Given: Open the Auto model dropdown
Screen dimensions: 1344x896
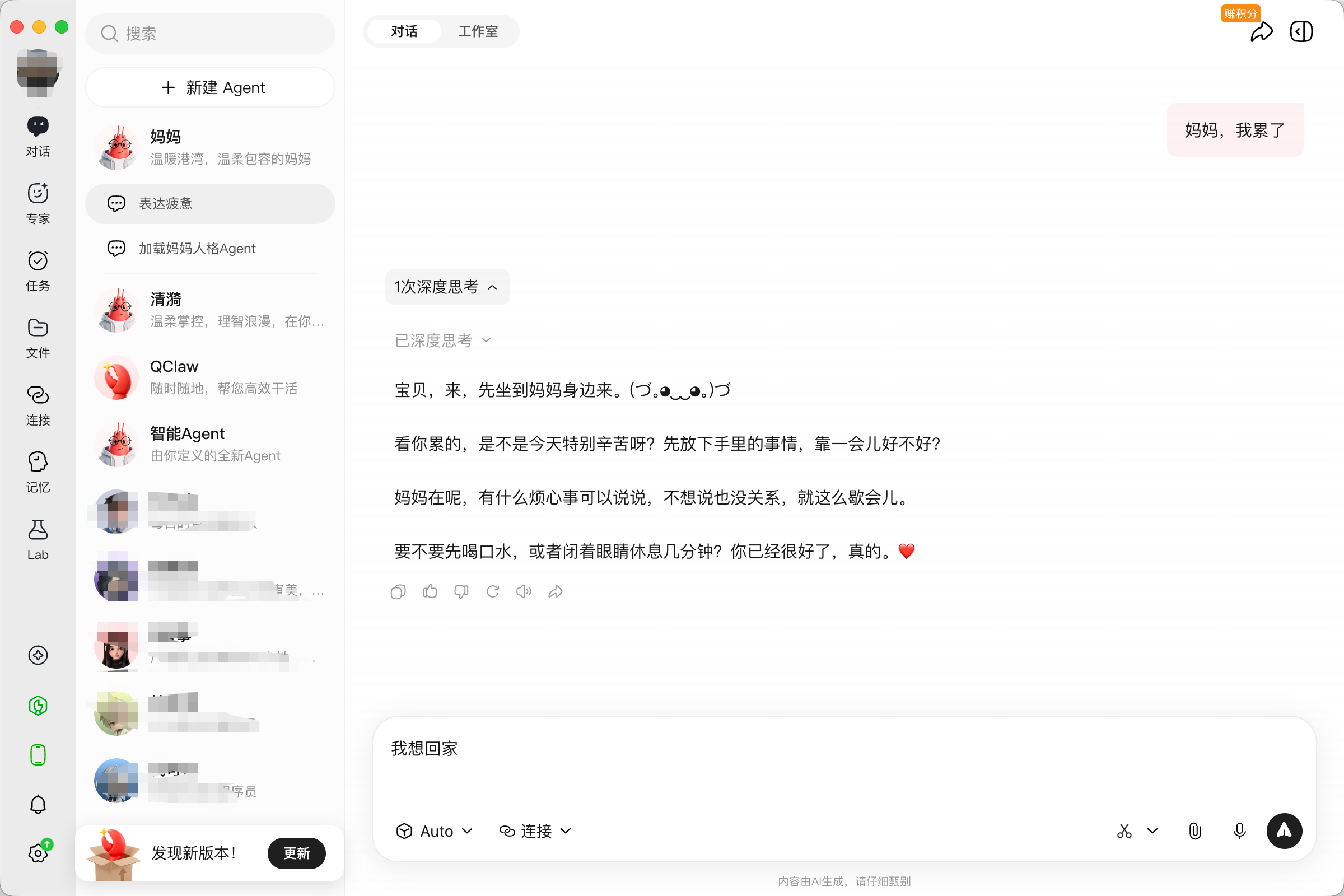Looking at the screenshot, I should (435, 831).
